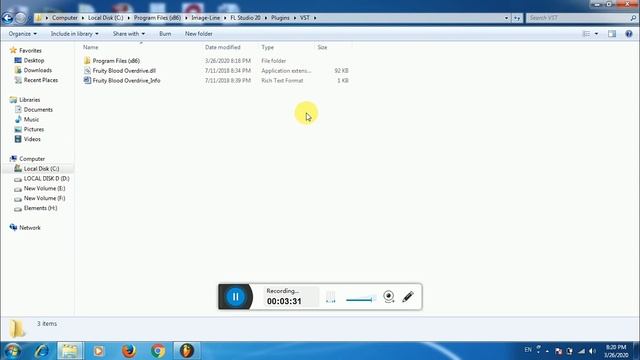Screen dimensions: 640x360
Task: Open the view options dropdown arrow
Action: (596, 34)
